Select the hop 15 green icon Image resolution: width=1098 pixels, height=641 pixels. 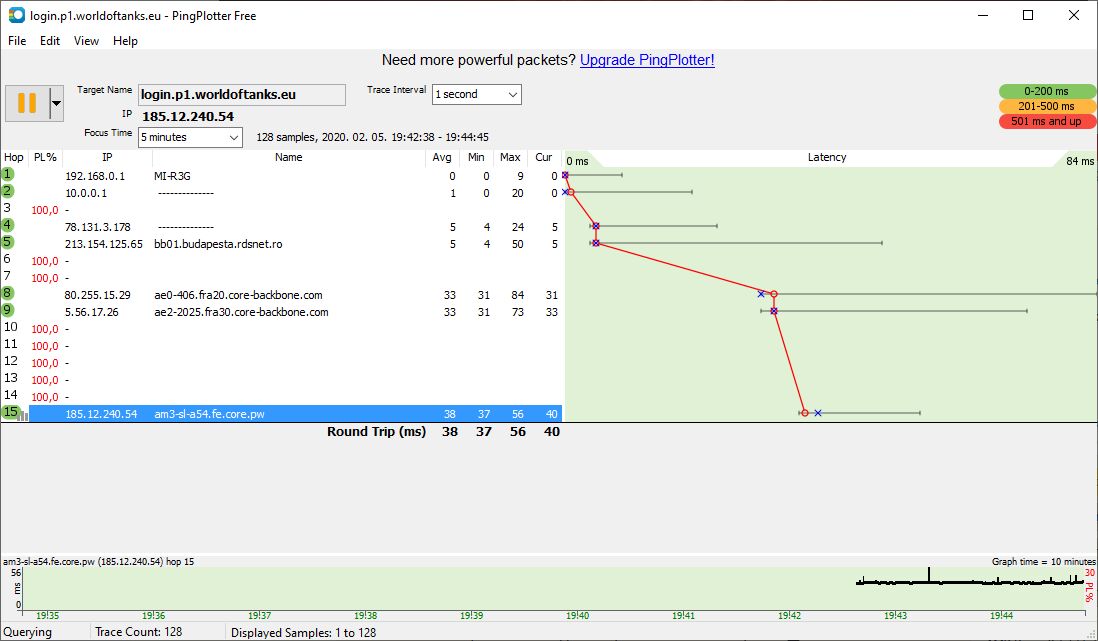coord(11,412)
